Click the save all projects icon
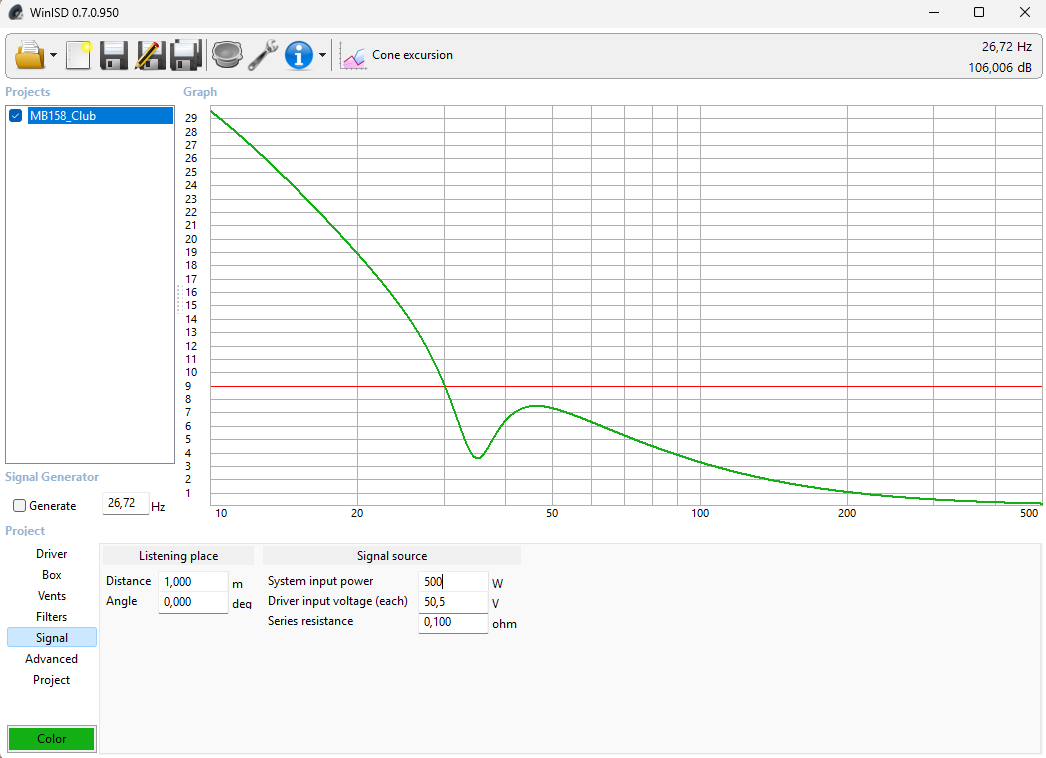The image size is (1046, 758). pyautogui.click(x=186, y=55)
